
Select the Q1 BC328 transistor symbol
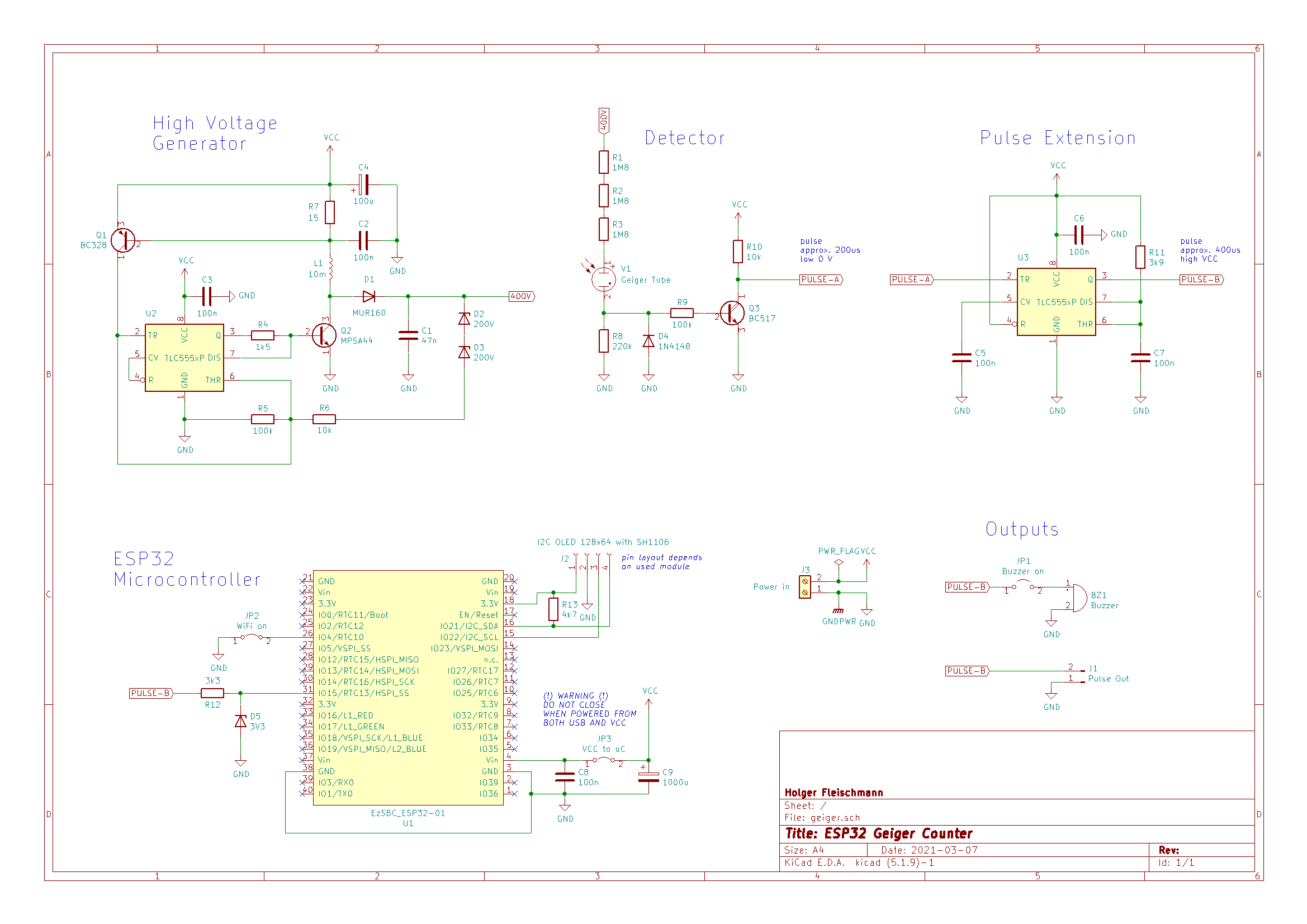(124, 241)
